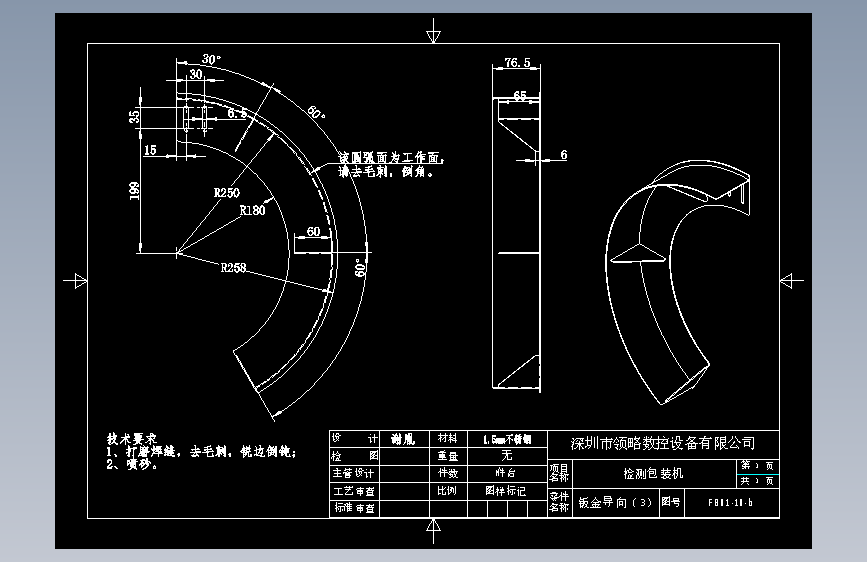Select technical requirement line 2、喷砂

[133, 465]
